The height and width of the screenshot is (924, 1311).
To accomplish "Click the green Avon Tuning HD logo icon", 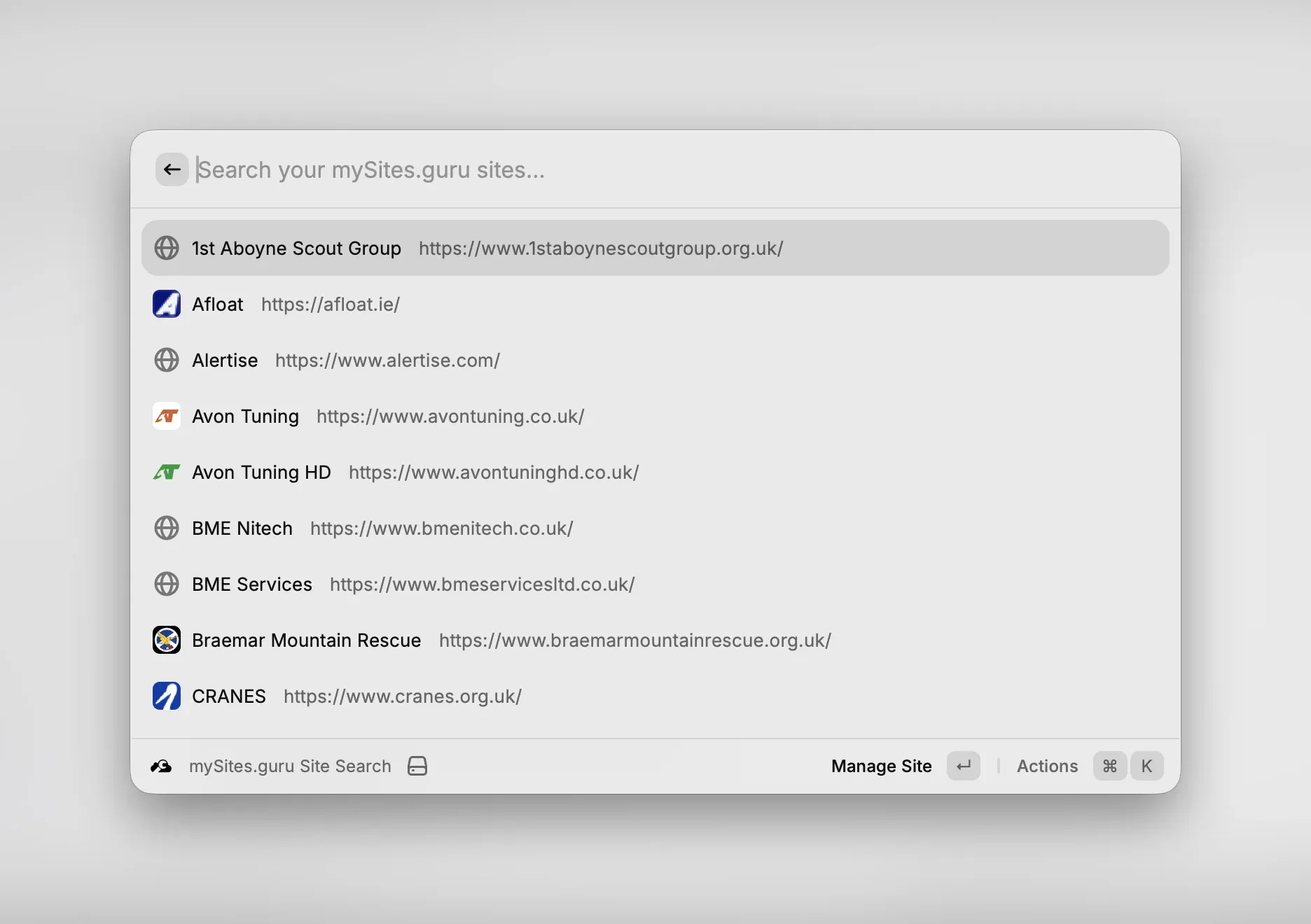I will coord(166,472).
